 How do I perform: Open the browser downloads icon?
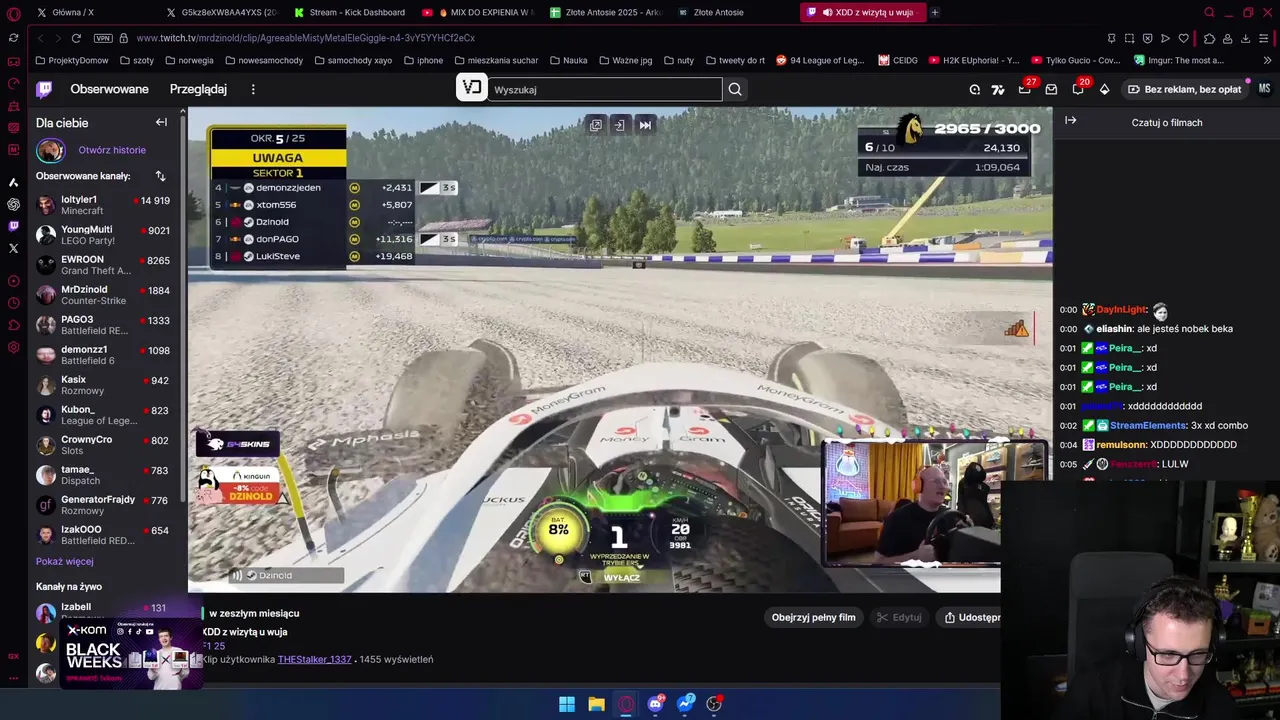tap(1245, 38)
